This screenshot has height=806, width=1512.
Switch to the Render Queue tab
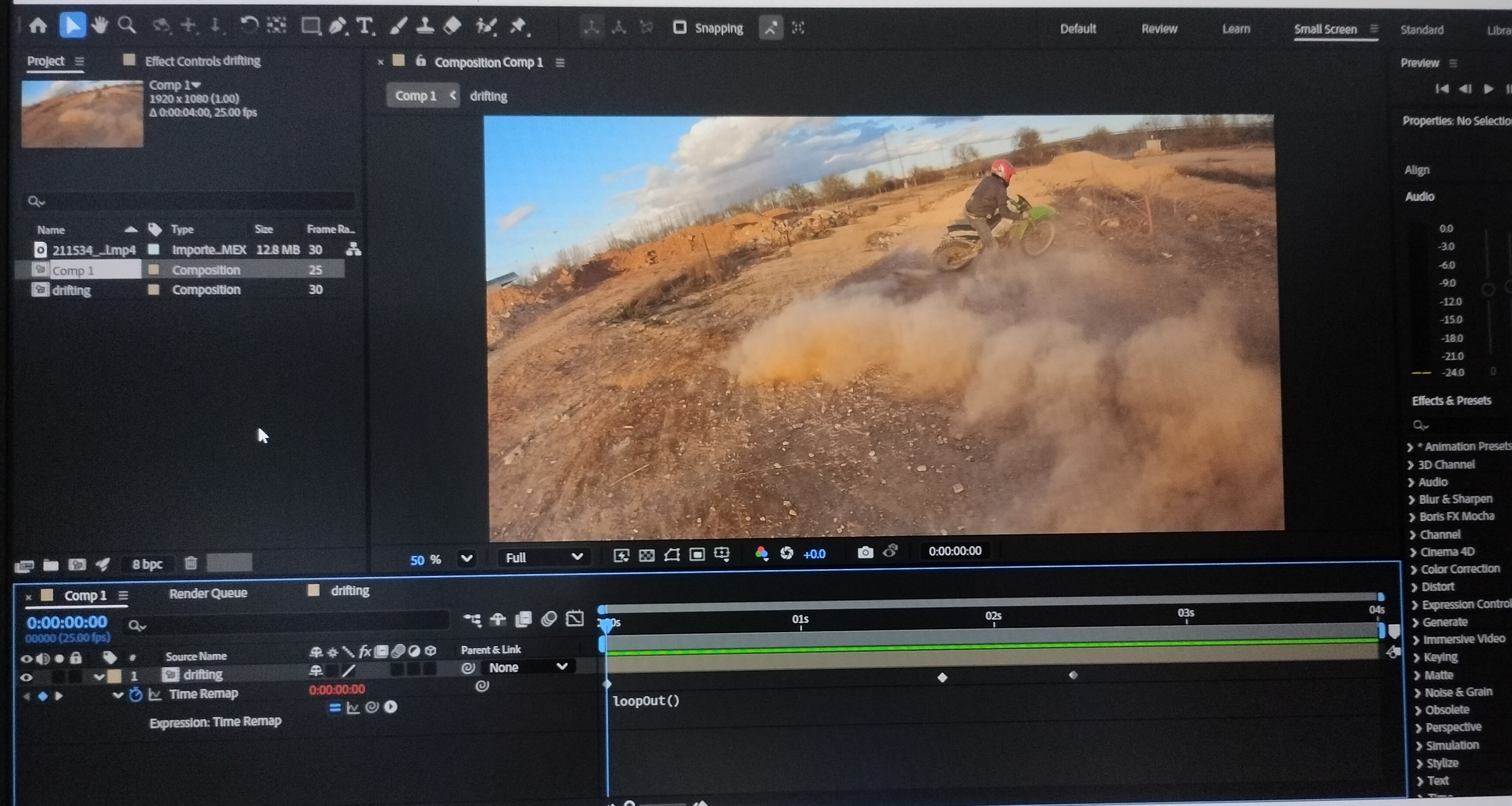tap(208, 593)
